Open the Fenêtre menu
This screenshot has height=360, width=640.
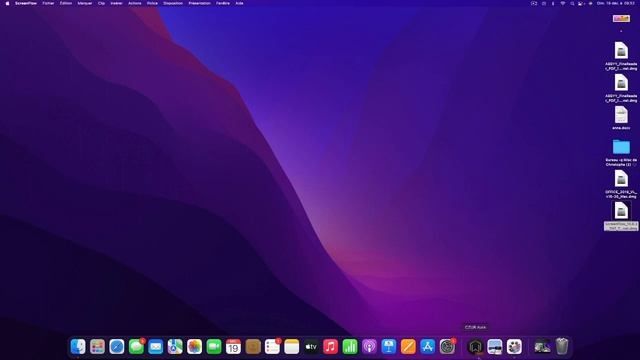(223, 3)
